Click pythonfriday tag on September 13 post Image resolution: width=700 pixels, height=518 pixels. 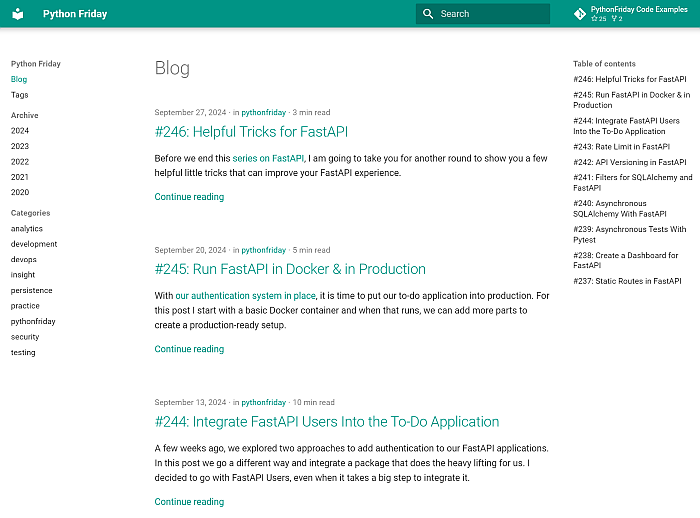(x=263, y=402)
